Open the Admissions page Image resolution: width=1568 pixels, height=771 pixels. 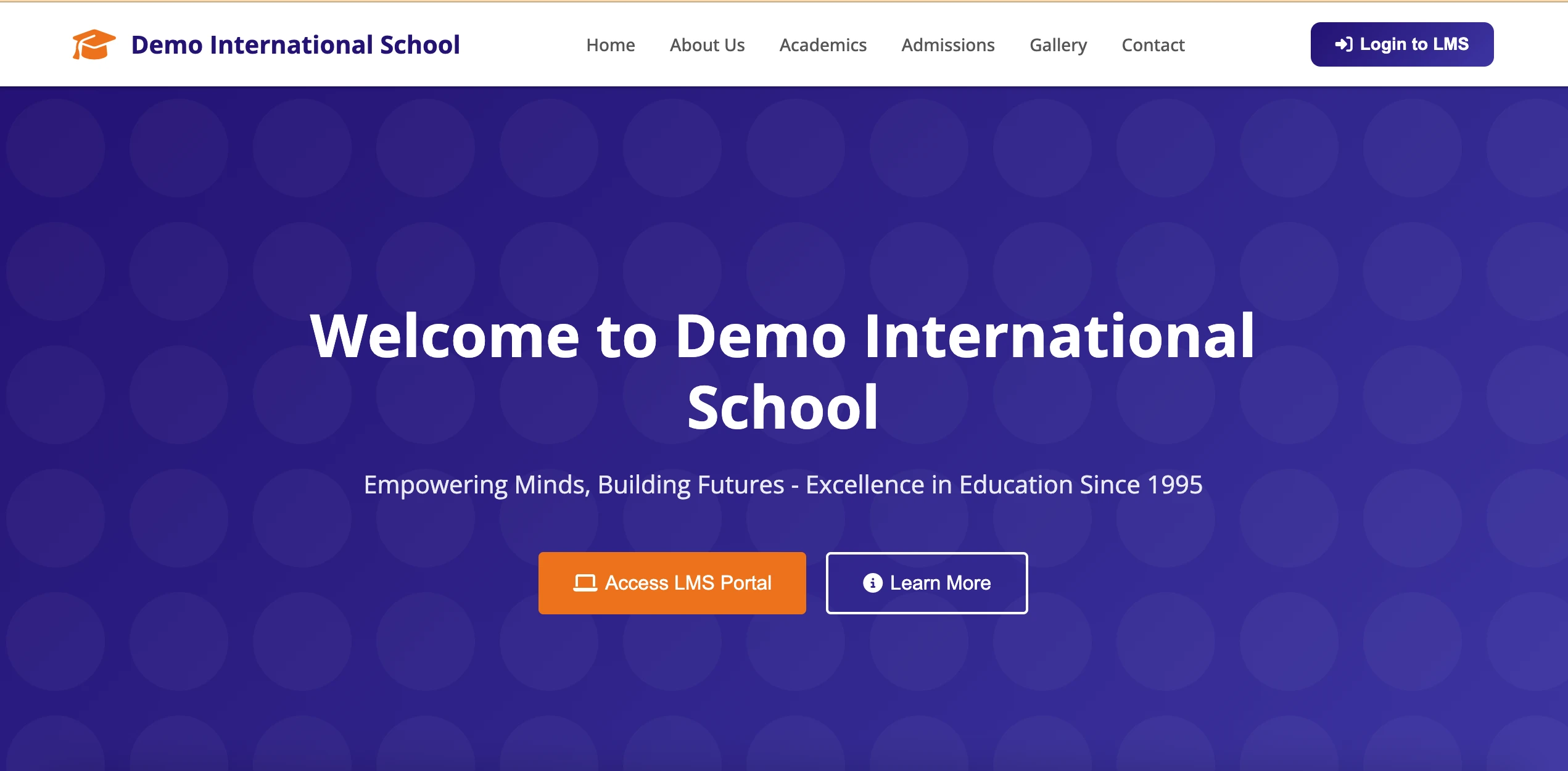point(947,44)
